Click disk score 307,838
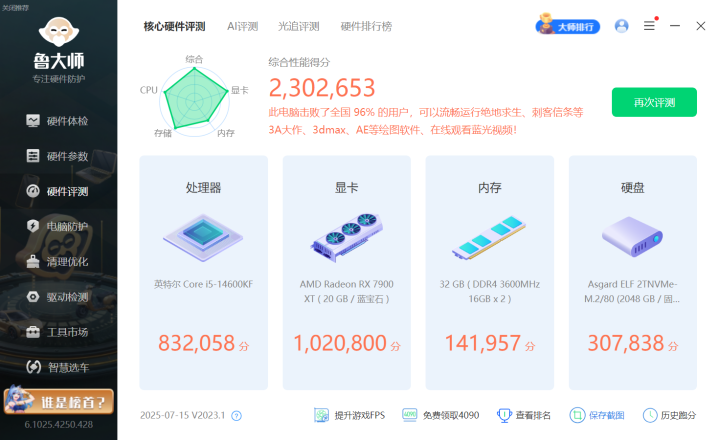This screenshot has height=440, width=719. pyautogui.click(x=626, y=343)
